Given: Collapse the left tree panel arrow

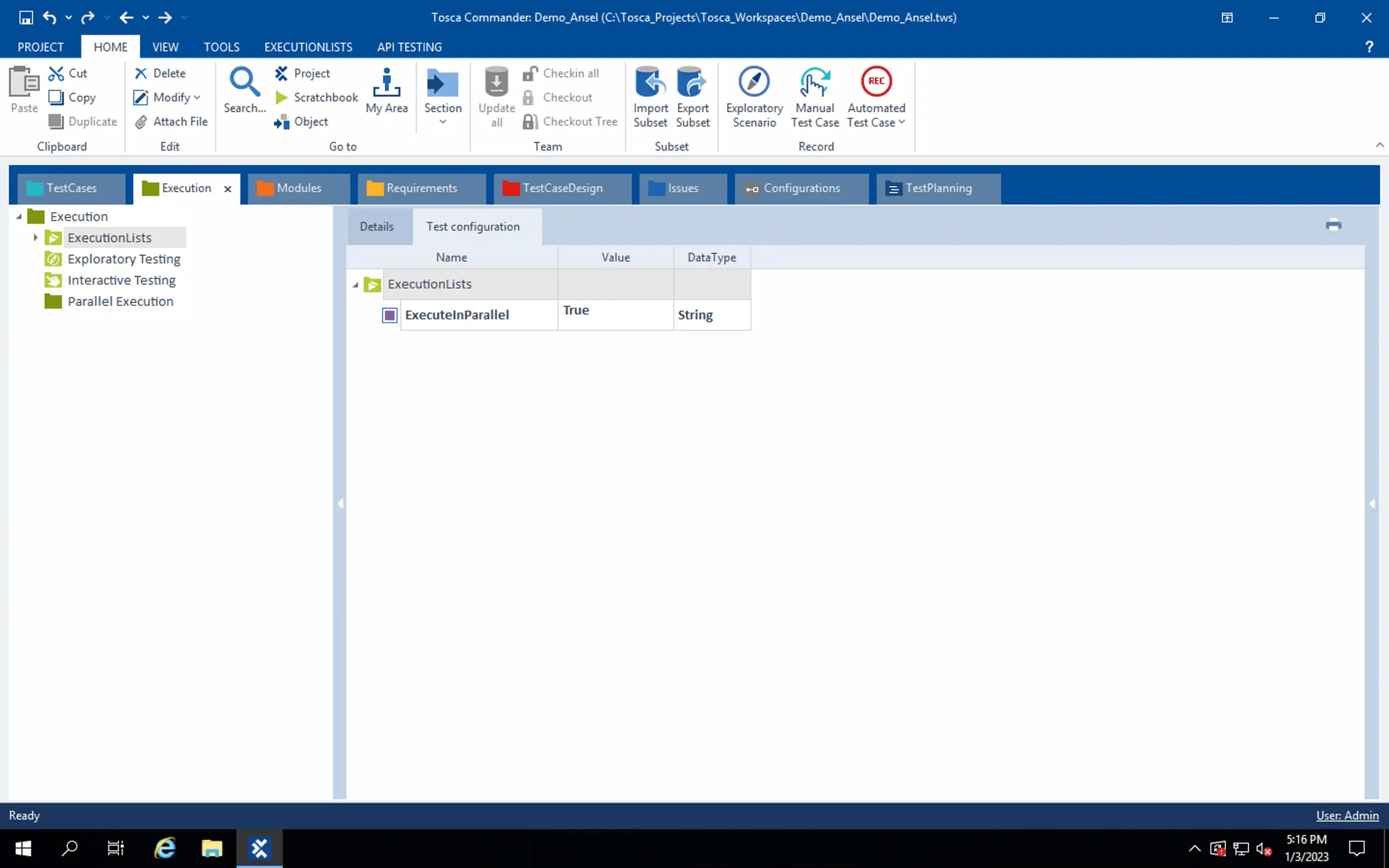Looking at the screenshot, I should point(340,504).
